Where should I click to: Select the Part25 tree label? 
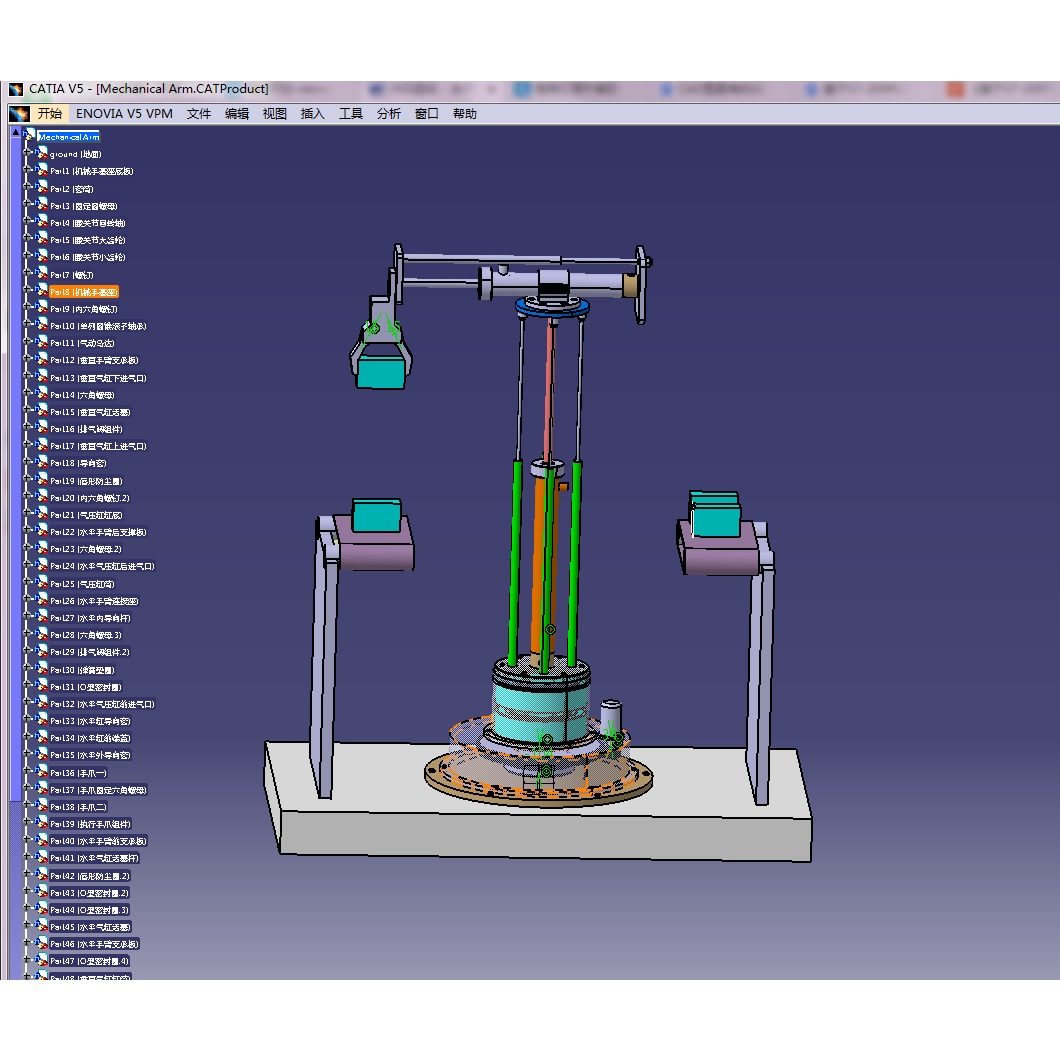[82, 584]
